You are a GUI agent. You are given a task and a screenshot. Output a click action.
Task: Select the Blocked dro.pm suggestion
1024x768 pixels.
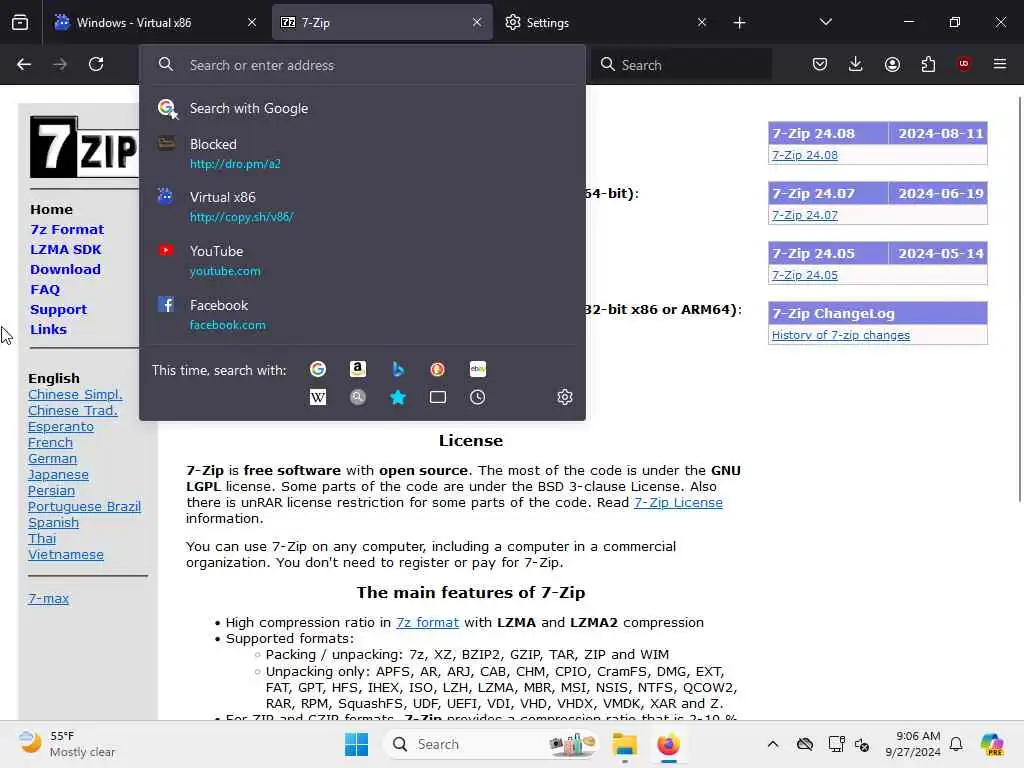(362, 153)
